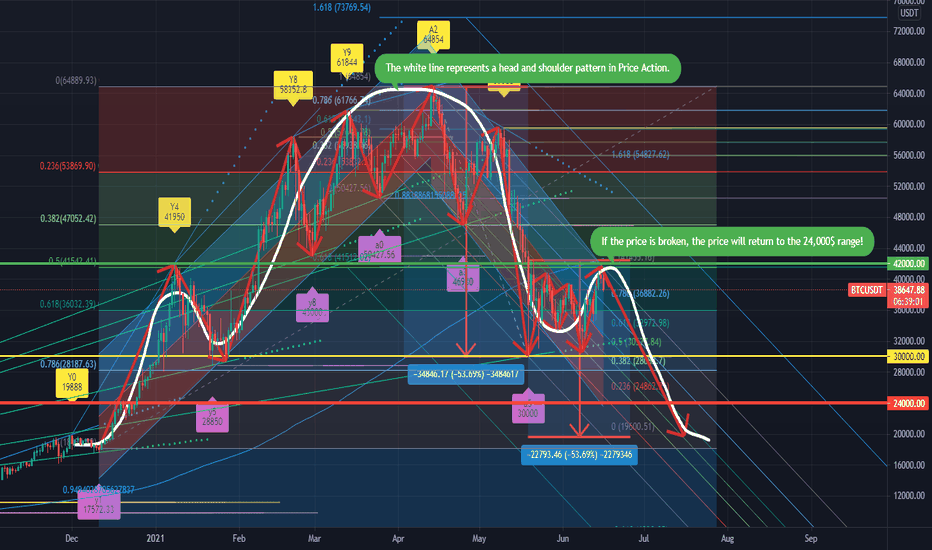Click the head and shoulder pattern callout
The height and width of the screenshot is (550, 932).
[x=527, y=68]
